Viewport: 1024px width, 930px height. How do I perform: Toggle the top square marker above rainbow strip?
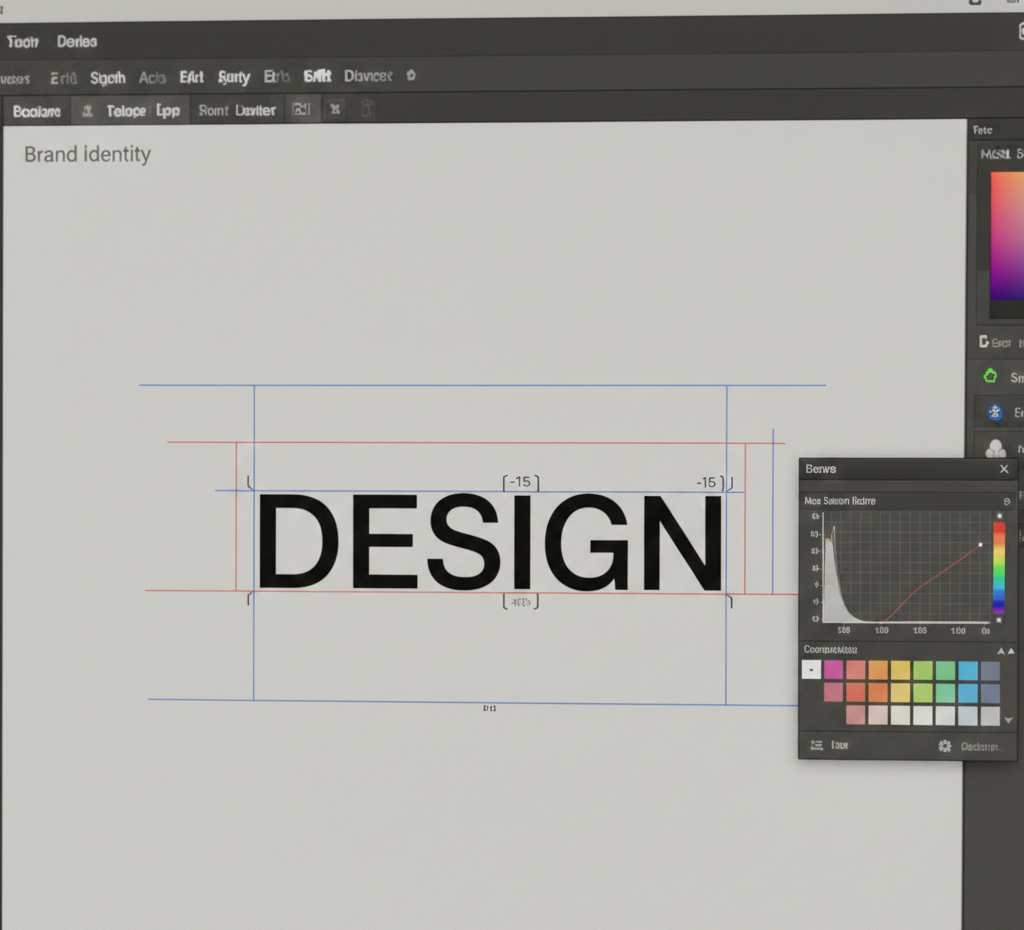pos(999,515)
